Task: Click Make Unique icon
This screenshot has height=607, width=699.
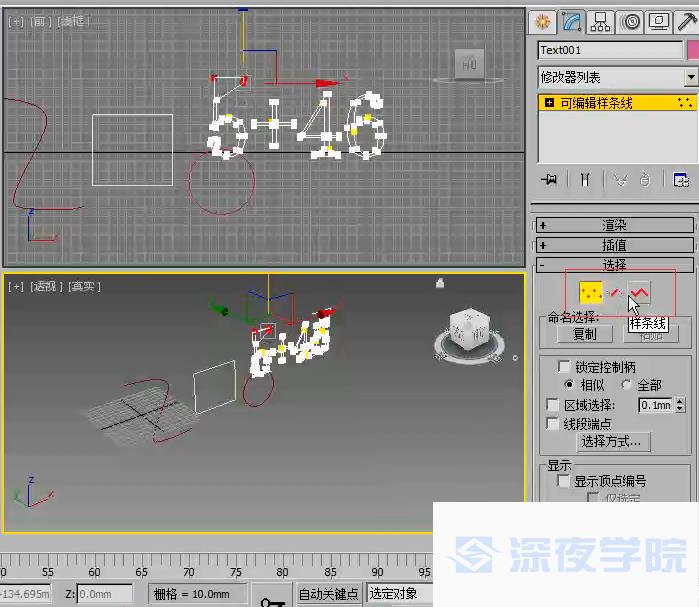Action: pyautogui.click(x=621, y=180)
